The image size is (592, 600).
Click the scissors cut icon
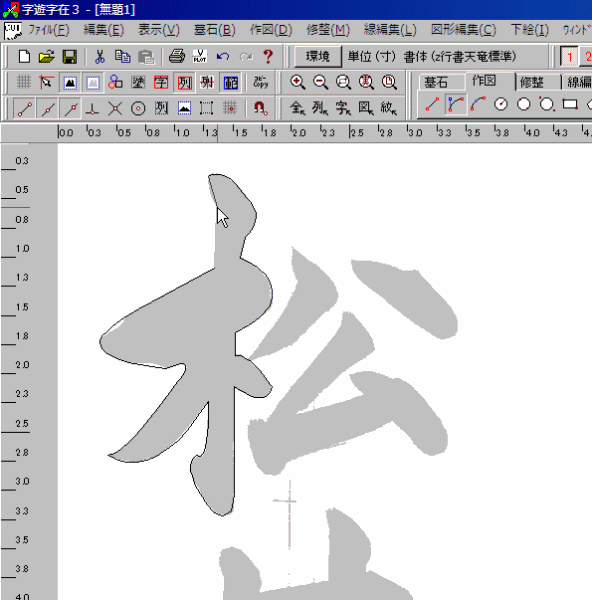tap(99, 57)
